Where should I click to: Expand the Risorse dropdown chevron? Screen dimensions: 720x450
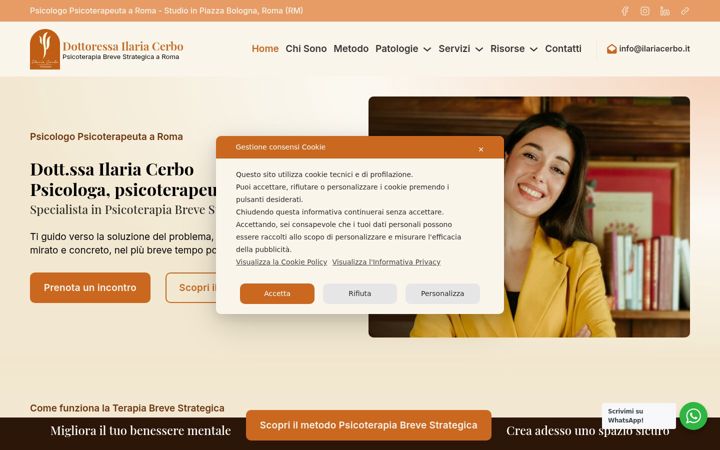pyautogui.click(x=533, y=49)
